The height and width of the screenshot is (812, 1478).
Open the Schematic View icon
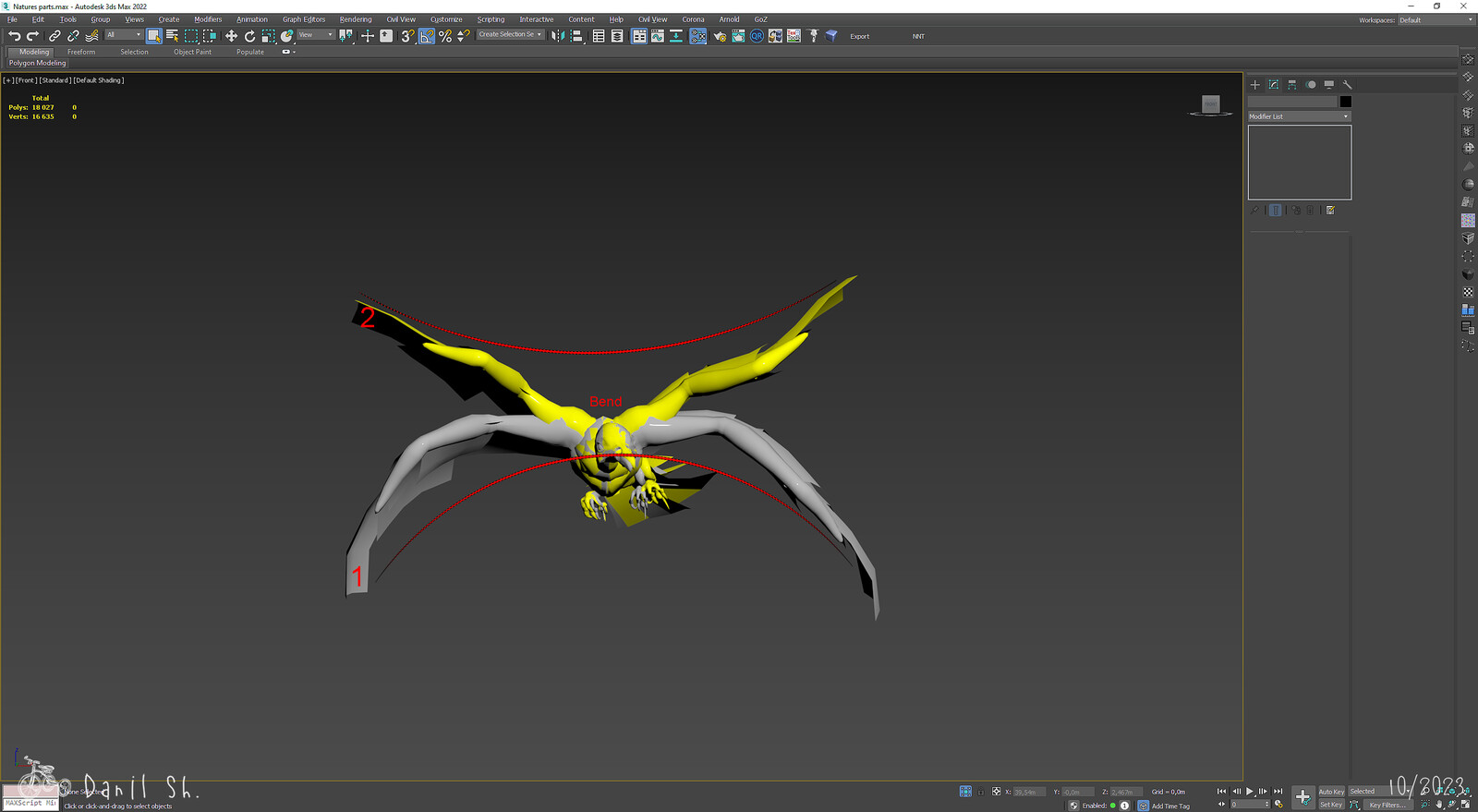(x=676, y=36)
